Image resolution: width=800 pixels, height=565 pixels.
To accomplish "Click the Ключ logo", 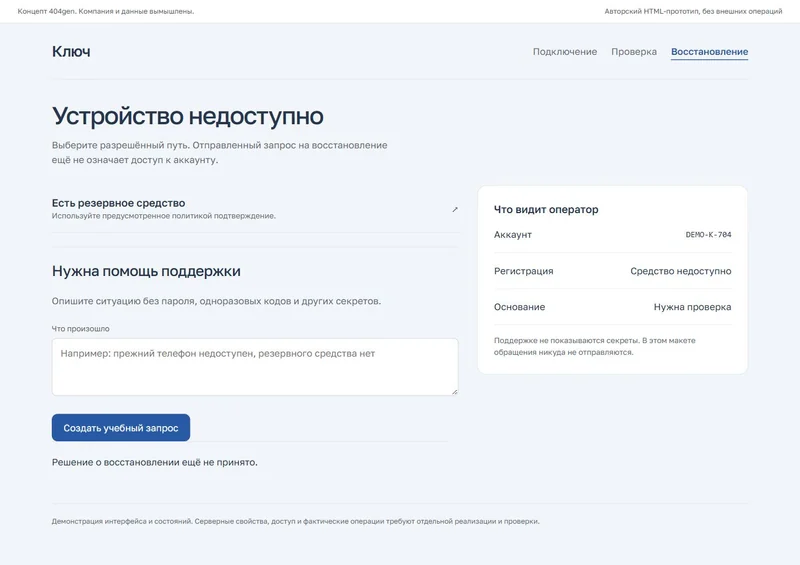I will point(71,51).
